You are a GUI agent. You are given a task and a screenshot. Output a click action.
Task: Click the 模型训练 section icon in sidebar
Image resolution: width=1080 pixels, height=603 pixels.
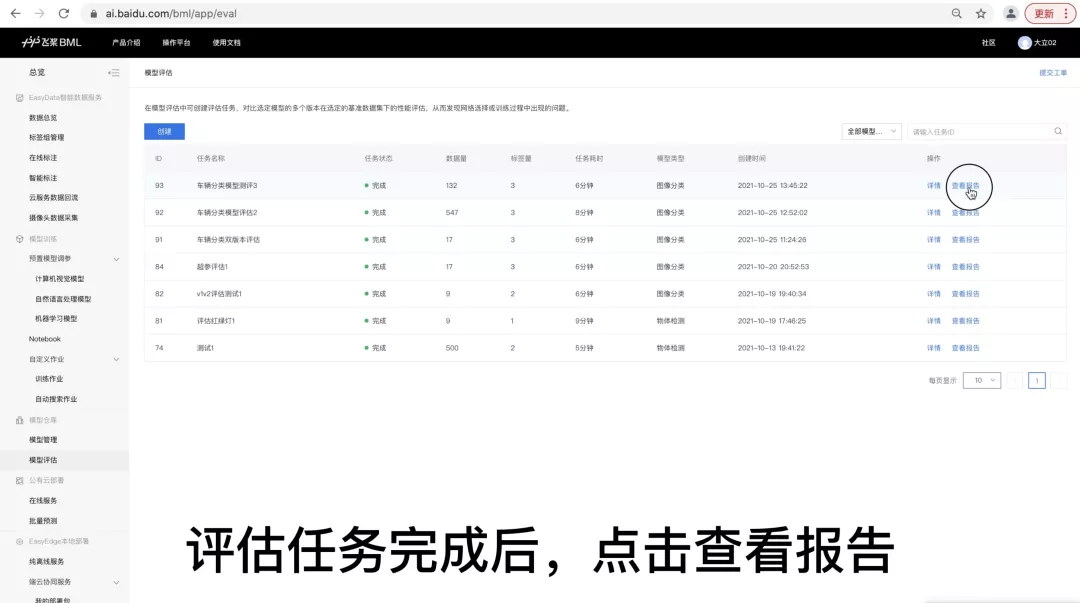tap(19, 239)
